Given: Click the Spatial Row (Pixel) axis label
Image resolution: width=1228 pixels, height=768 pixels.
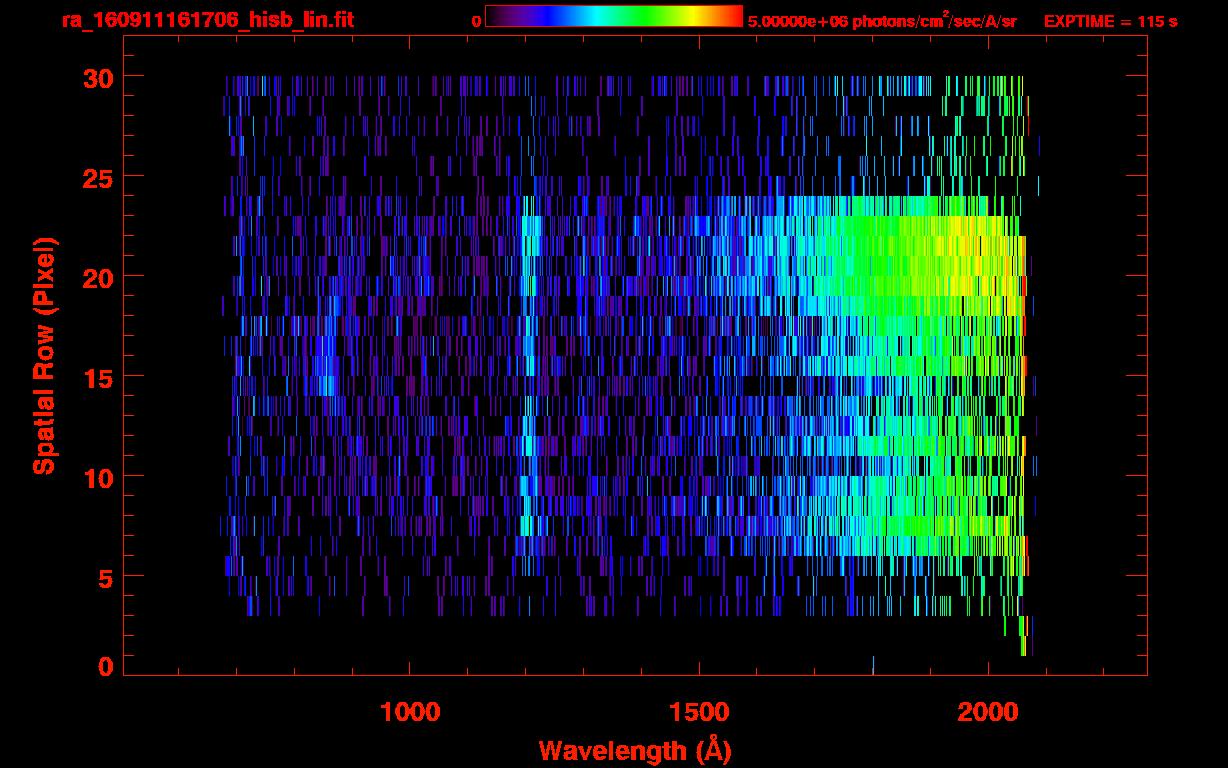Looking at the screenshot, I should click(45, 355).
